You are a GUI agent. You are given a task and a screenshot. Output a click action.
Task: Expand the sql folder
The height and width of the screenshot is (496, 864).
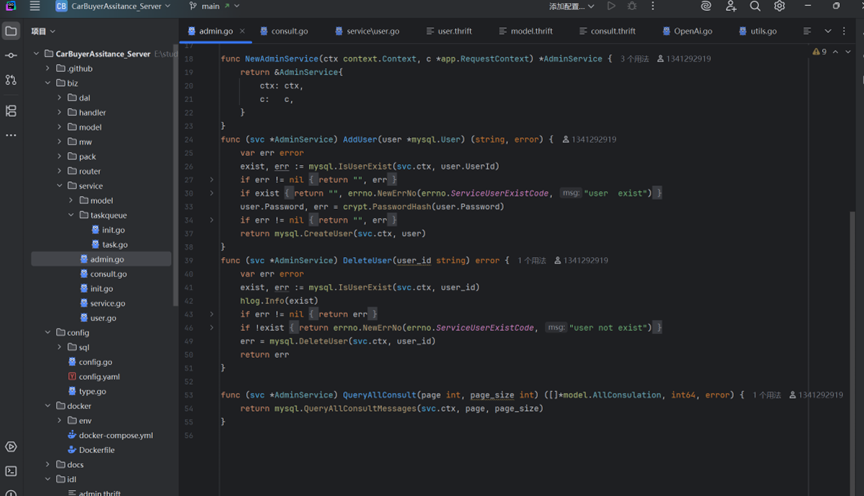point(59,347)
